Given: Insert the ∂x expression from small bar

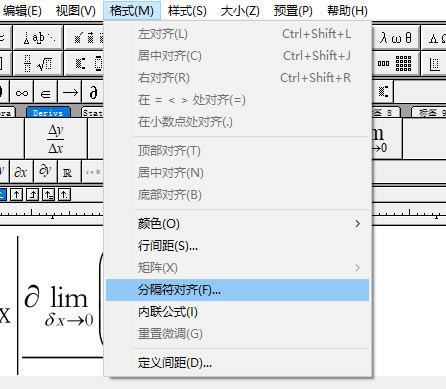Looking at the screenshot, I should (x=21, y=171).
